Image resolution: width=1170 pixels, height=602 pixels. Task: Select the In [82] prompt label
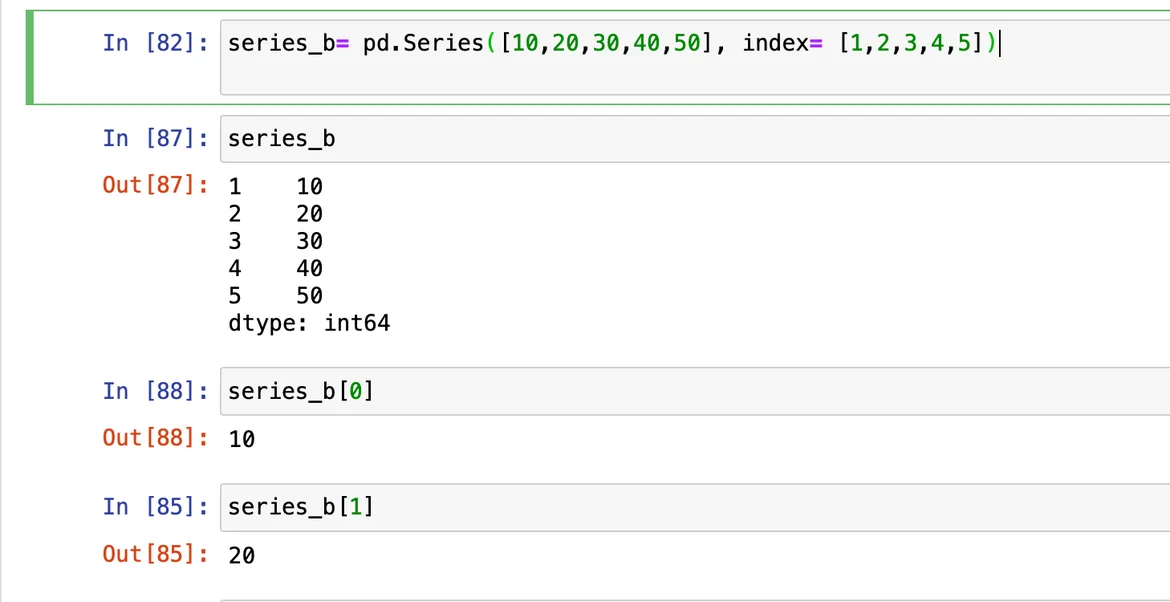coord(155,43)
